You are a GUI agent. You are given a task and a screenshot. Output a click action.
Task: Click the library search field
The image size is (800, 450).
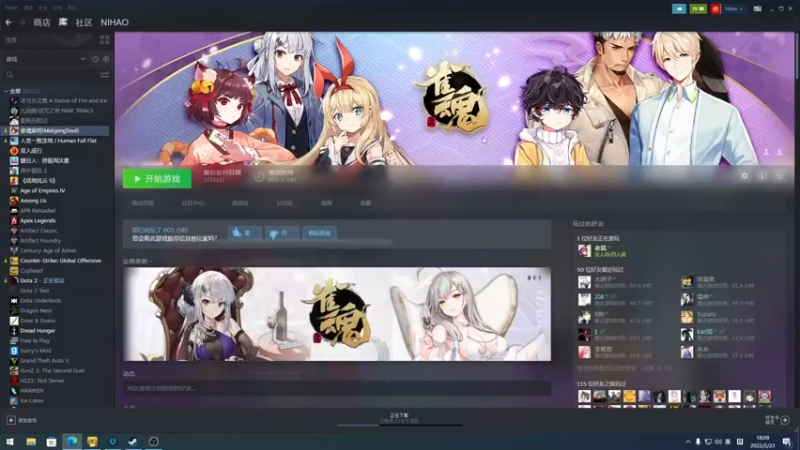click(x=51, y=75)
